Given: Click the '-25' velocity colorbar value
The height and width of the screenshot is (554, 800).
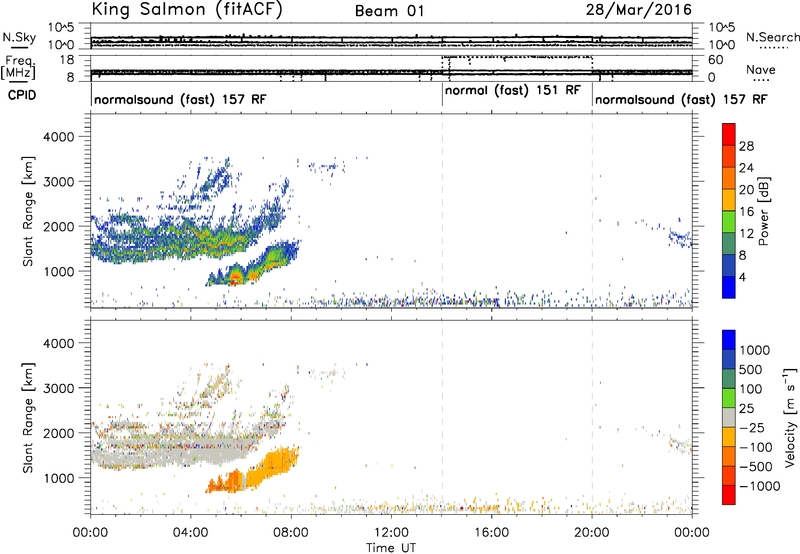Looking at the screenshot, I should pos(752,428).
